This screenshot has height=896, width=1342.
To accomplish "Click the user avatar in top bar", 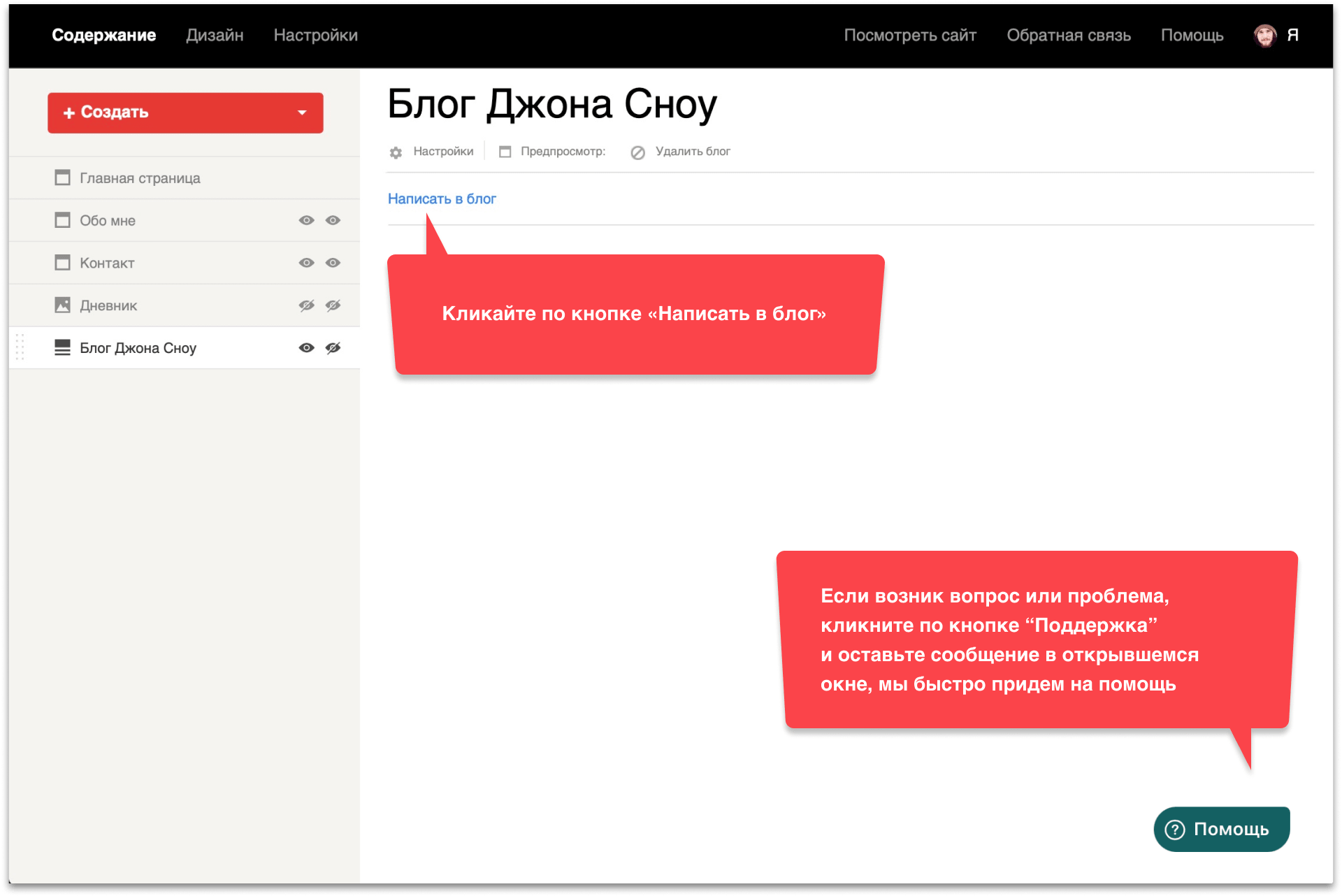I will pos(1264,35).
